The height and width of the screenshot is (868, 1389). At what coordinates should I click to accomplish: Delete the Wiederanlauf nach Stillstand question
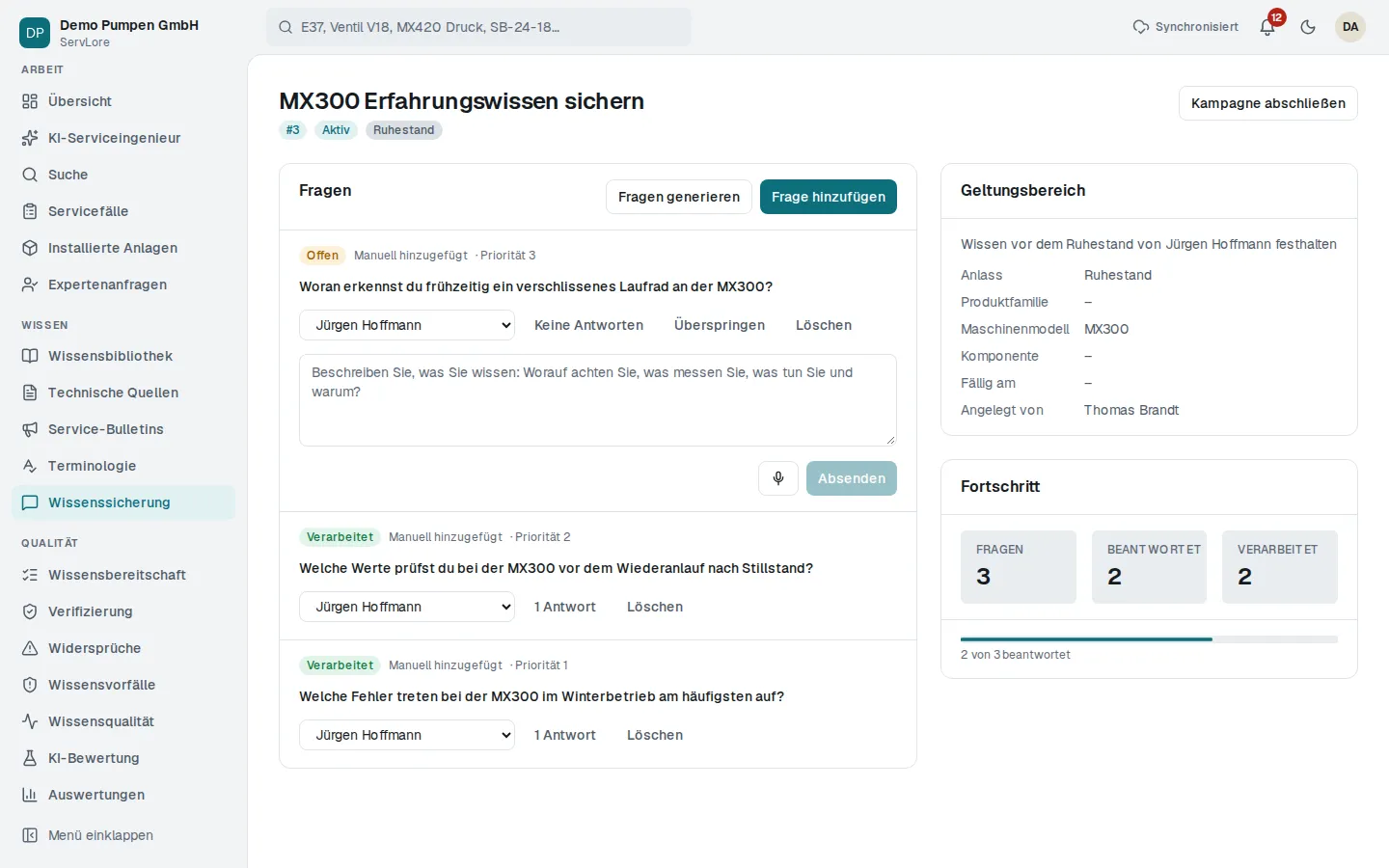(x=655, y=607)
